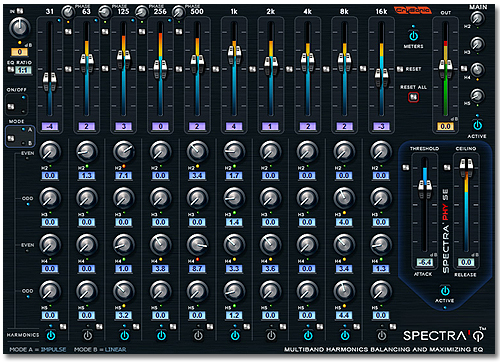Image resolution: width=500 pixels, height=363 pixels.
Task: Click the PHASE knob next to the 500 band
Action: click(x=179, y=12)
